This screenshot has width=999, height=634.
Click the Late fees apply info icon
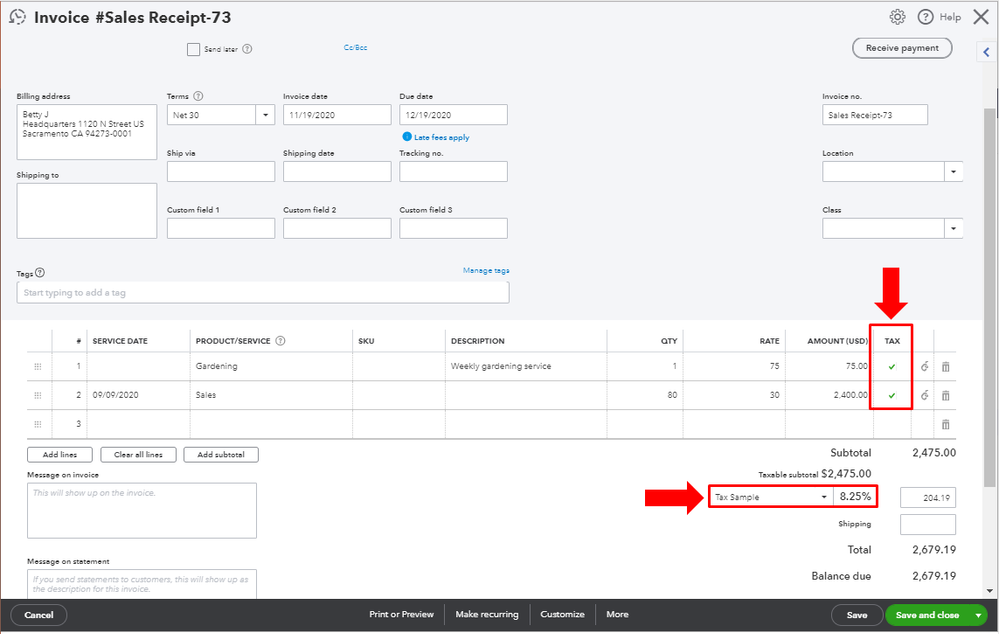point(406,136)
